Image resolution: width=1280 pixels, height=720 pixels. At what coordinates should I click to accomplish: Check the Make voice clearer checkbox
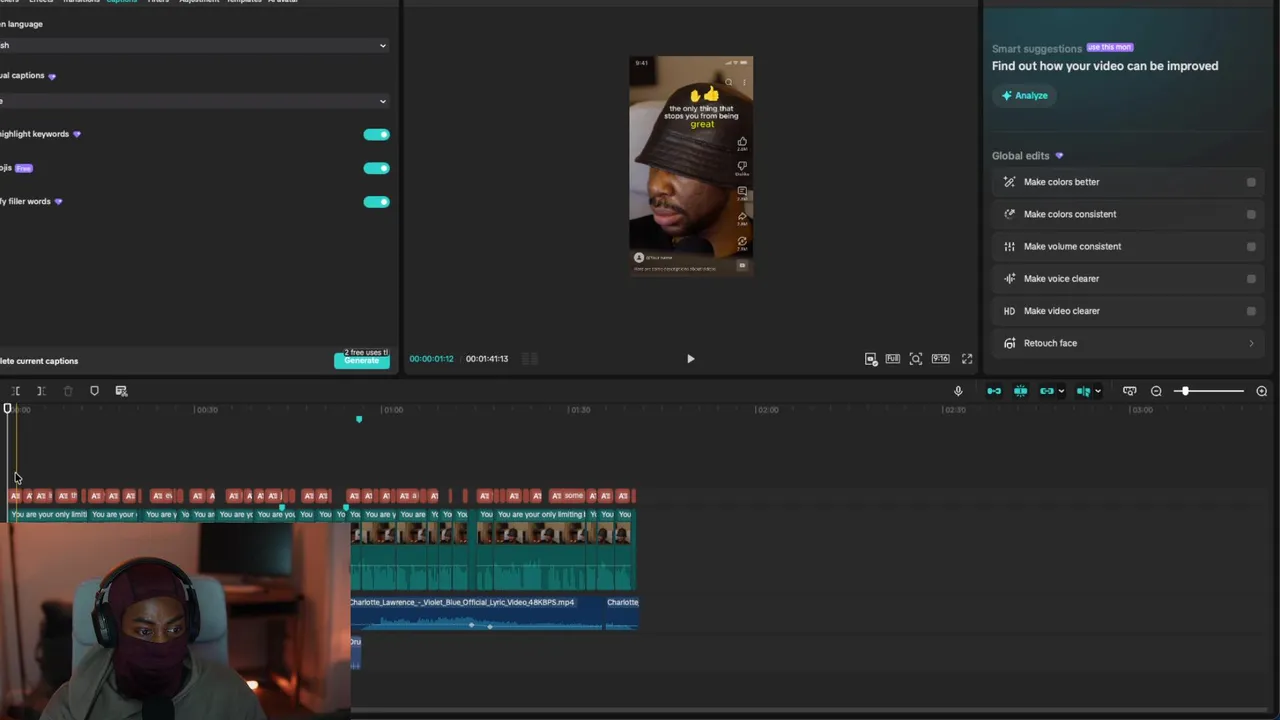[x=1251, y=279]
